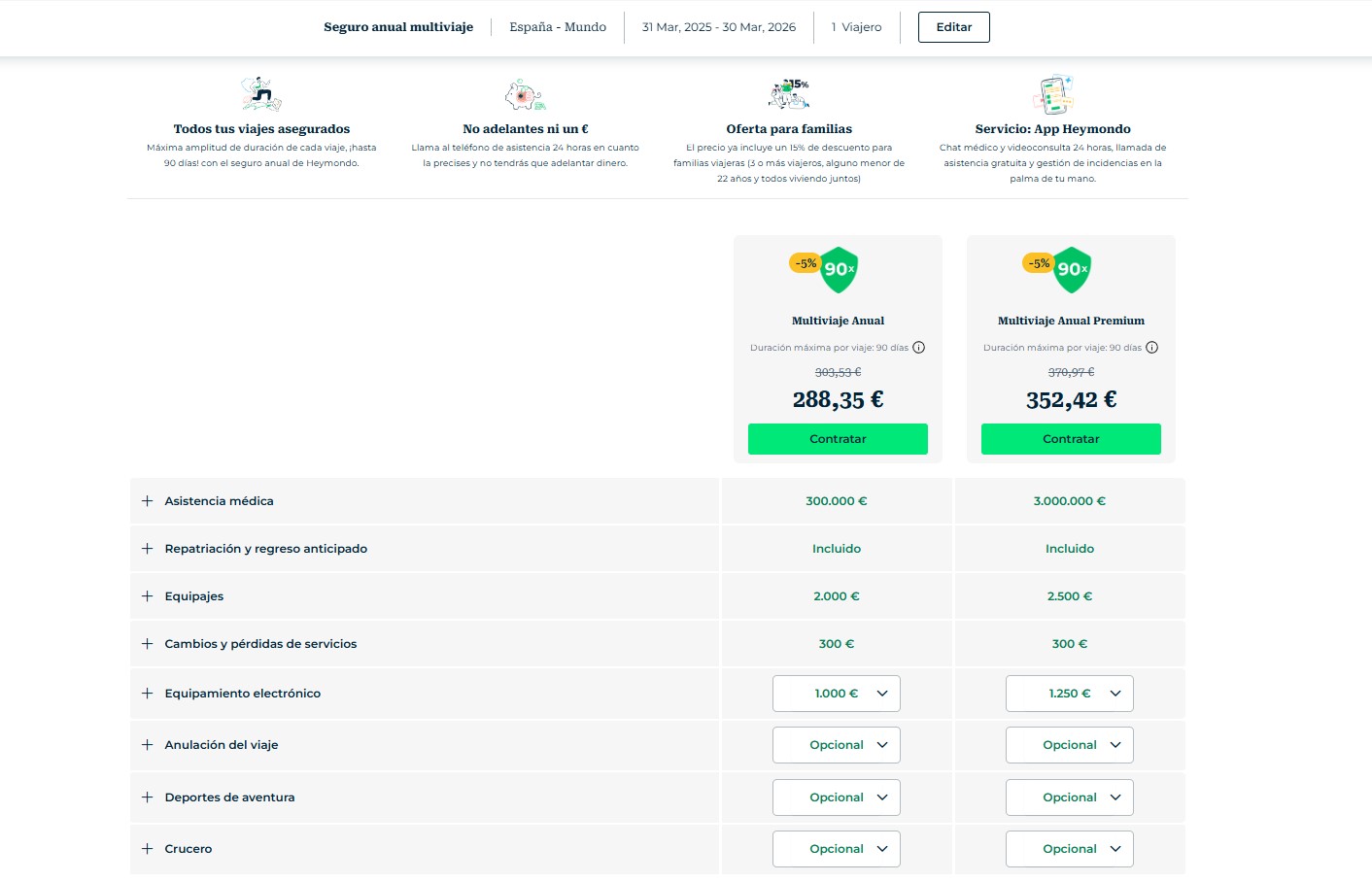
Task: Open the 1.000 € Equipamiento electrónico dropdown
Action: coord(837,694)
